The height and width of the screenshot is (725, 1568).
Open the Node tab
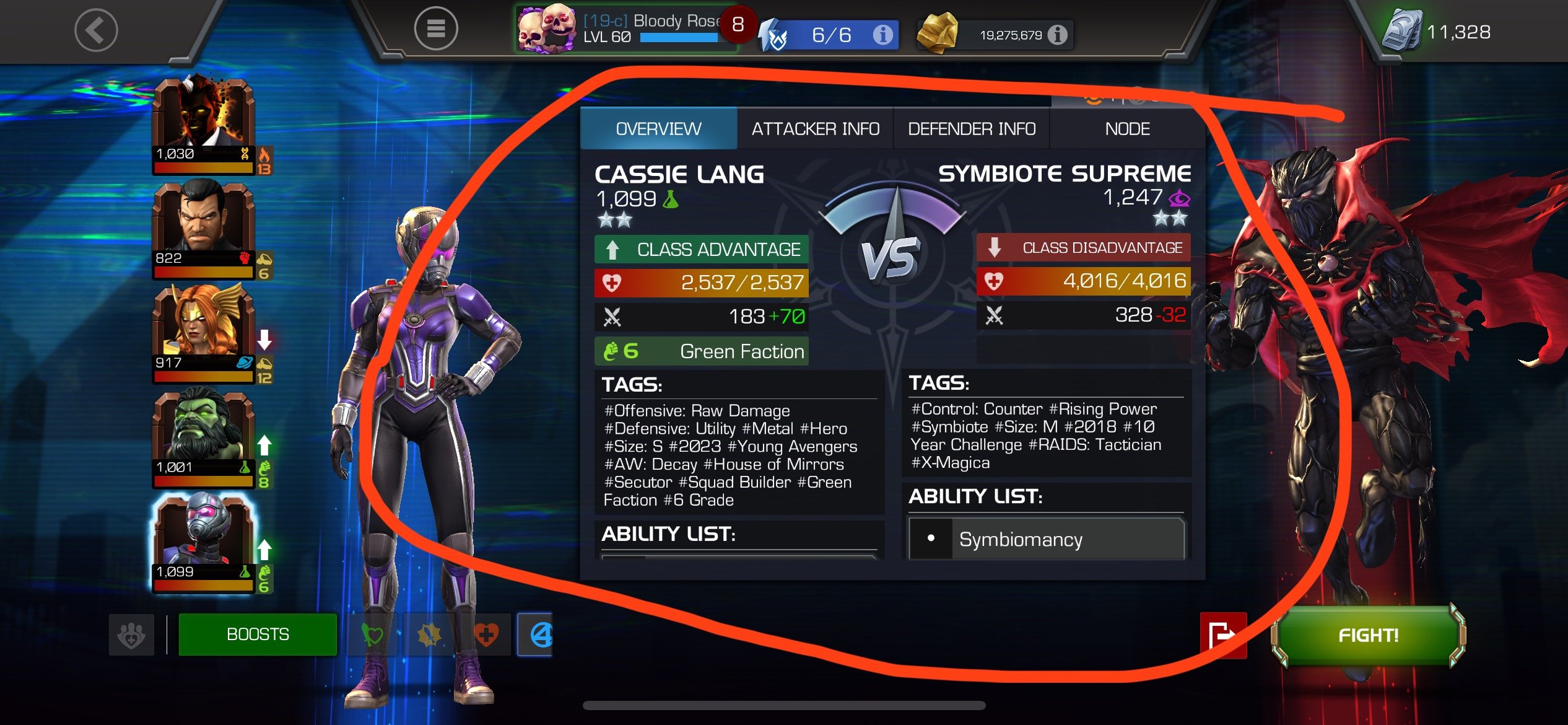tap(1128, 128)
